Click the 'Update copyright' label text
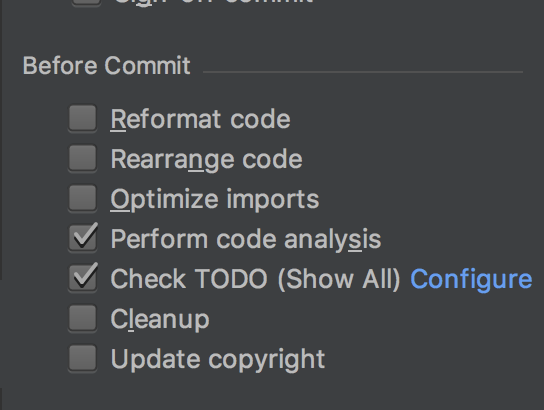Image resolution: width=544 pixels, height=410 pixels. [218, 359]
